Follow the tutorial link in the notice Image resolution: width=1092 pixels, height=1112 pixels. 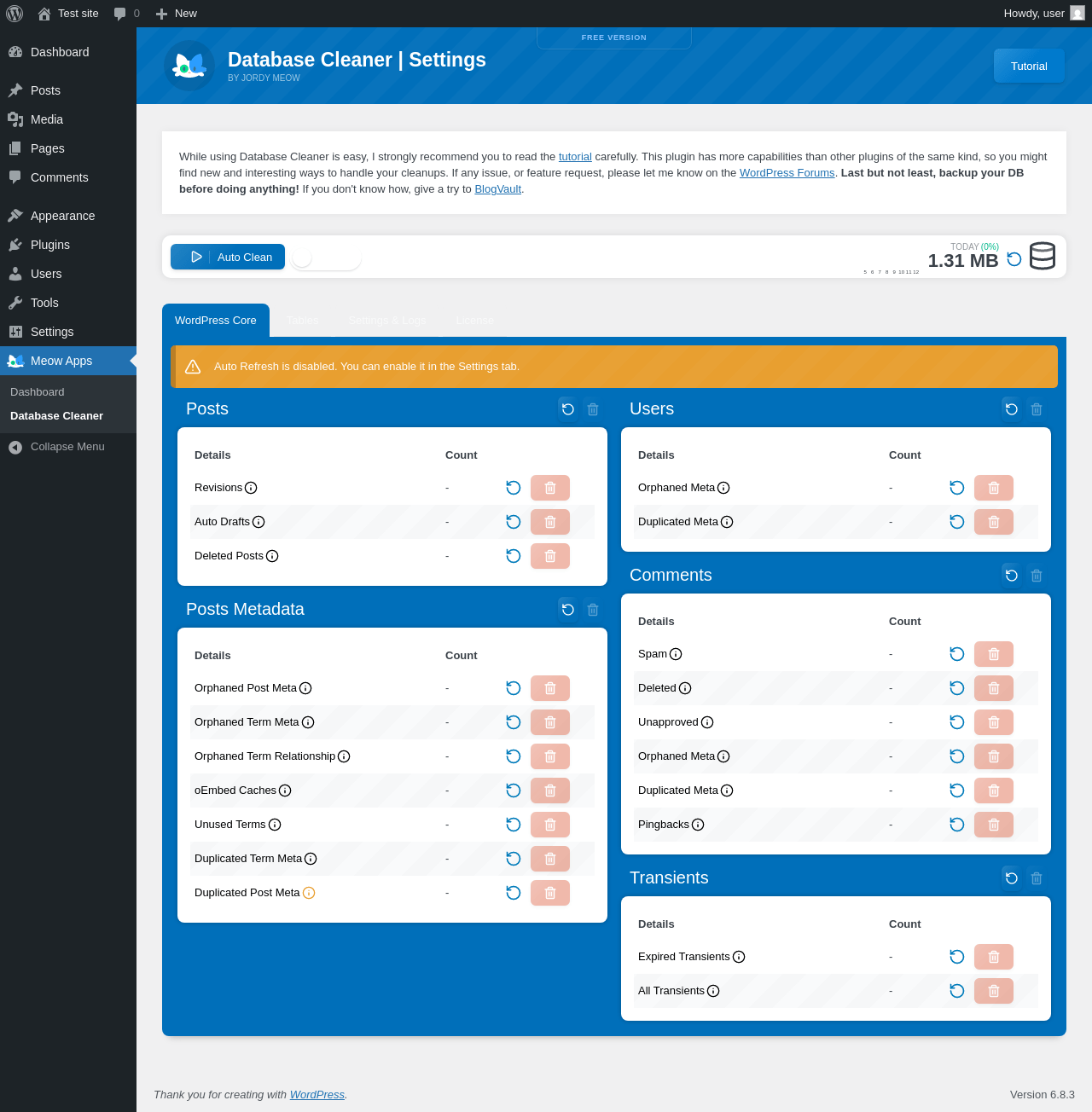point(575,157)
